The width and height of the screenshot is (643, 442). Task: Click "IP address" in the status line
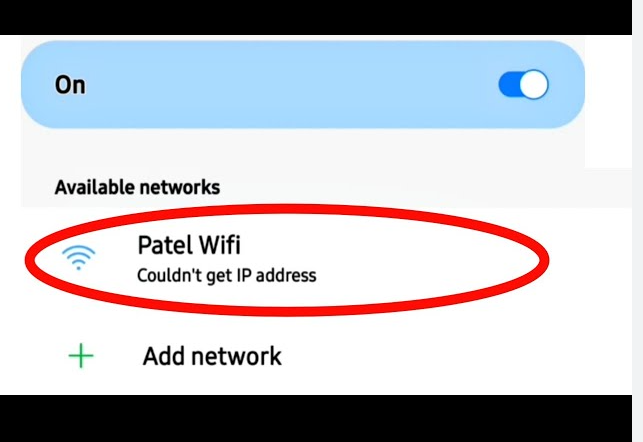pyautogui.click(x=277, y=275)
